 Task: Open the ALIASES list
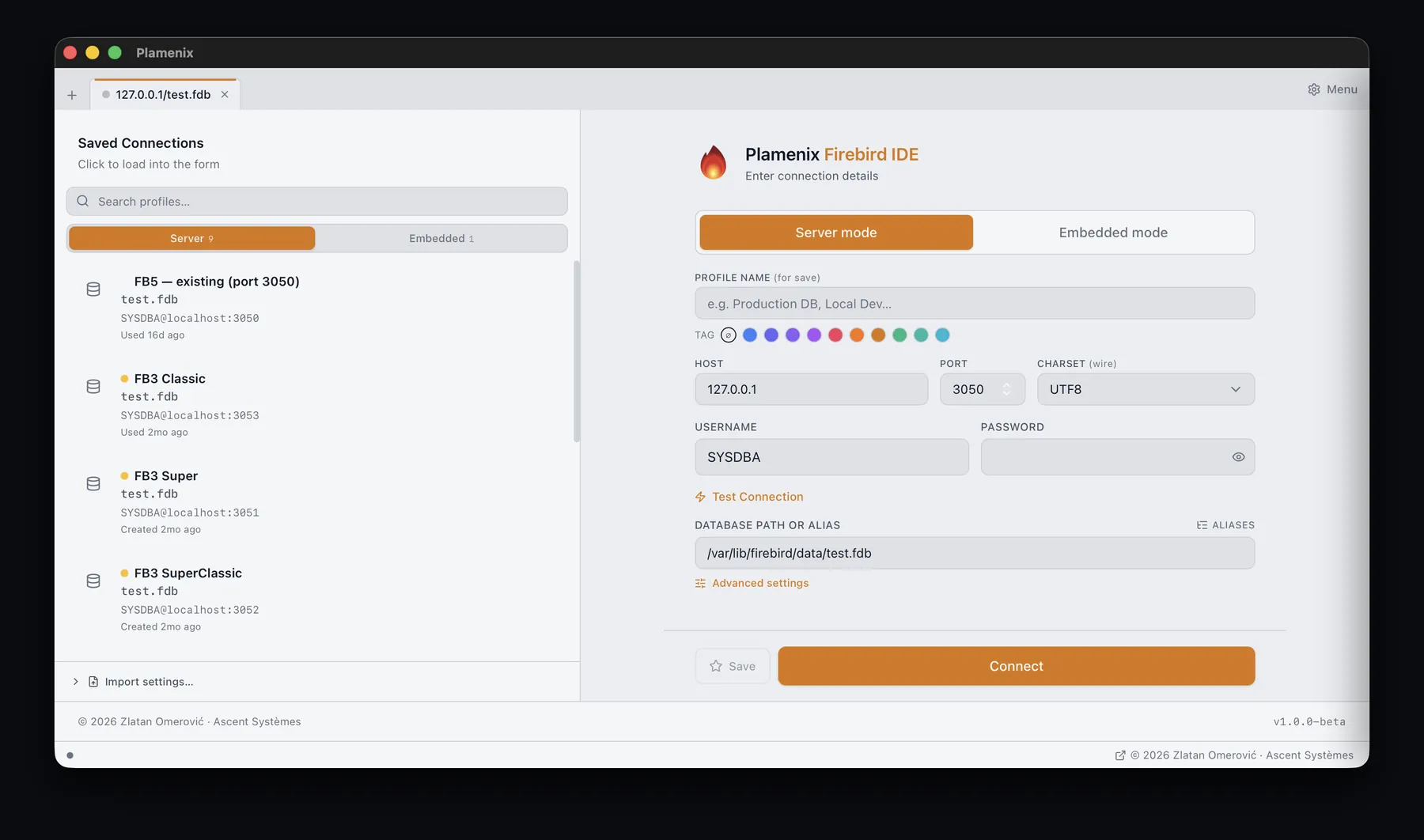pyautogui.click(x=1225, y=525)
